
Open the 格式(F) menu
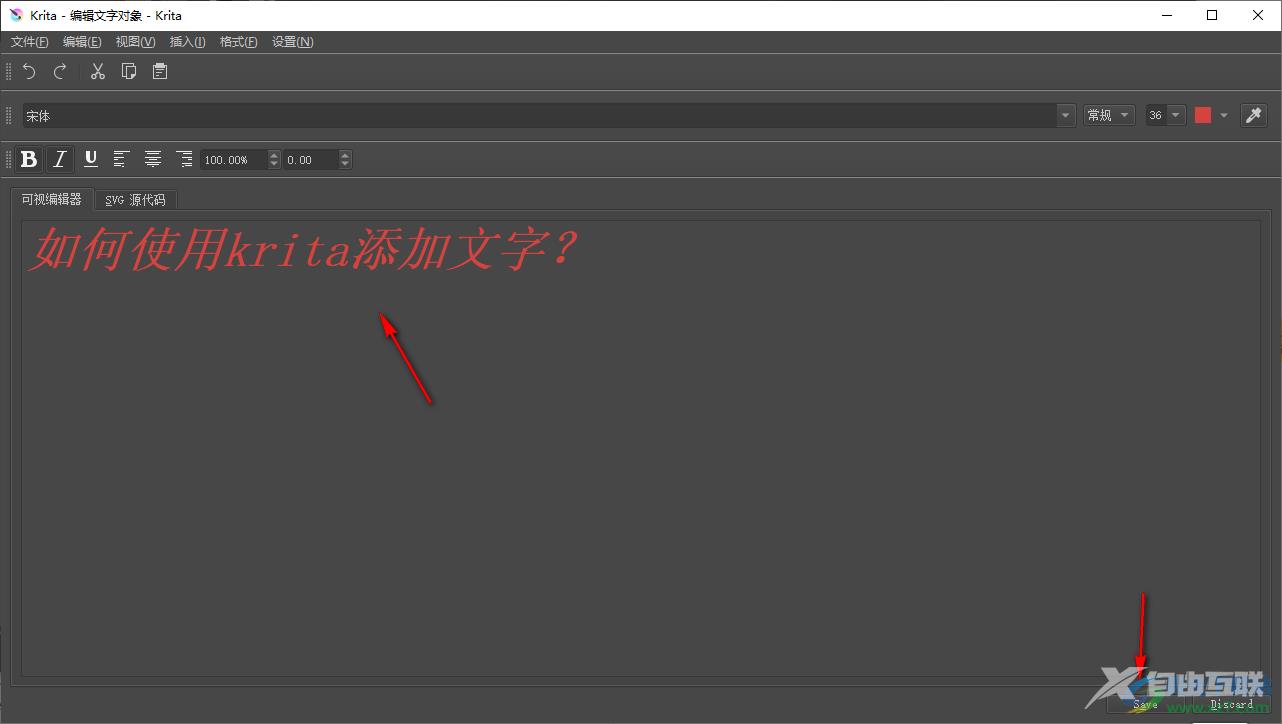pyautogui.click(x=238, y=42)
